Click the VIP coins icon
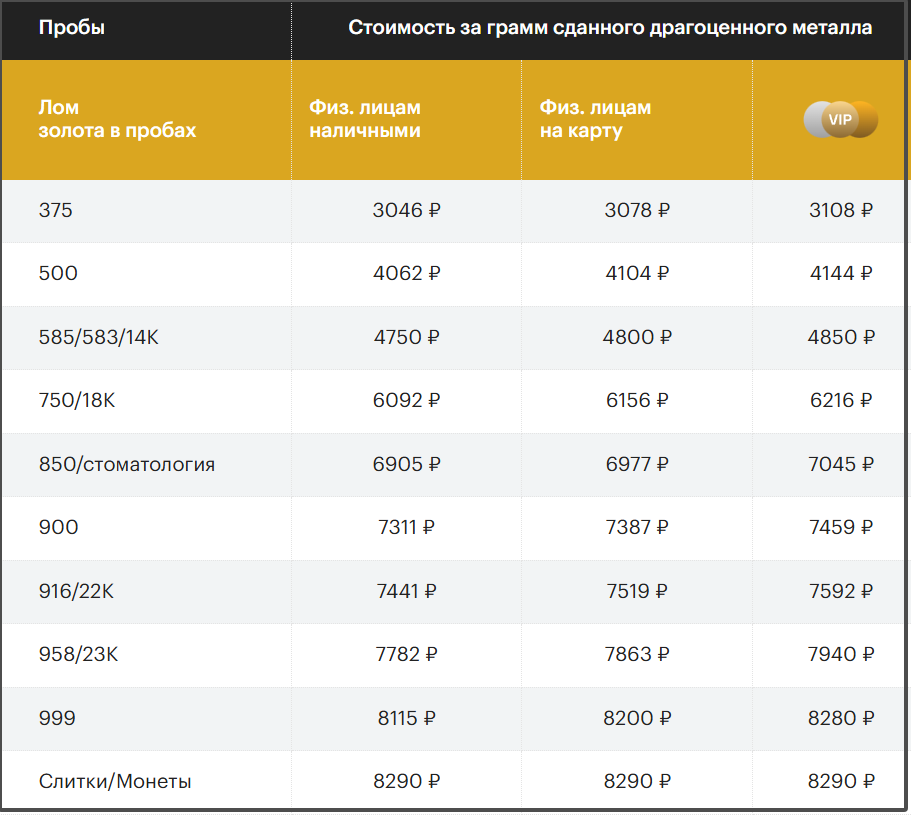The width and height of the screenshot is (911, 819). pyautogui.click(x=840, y=120)
